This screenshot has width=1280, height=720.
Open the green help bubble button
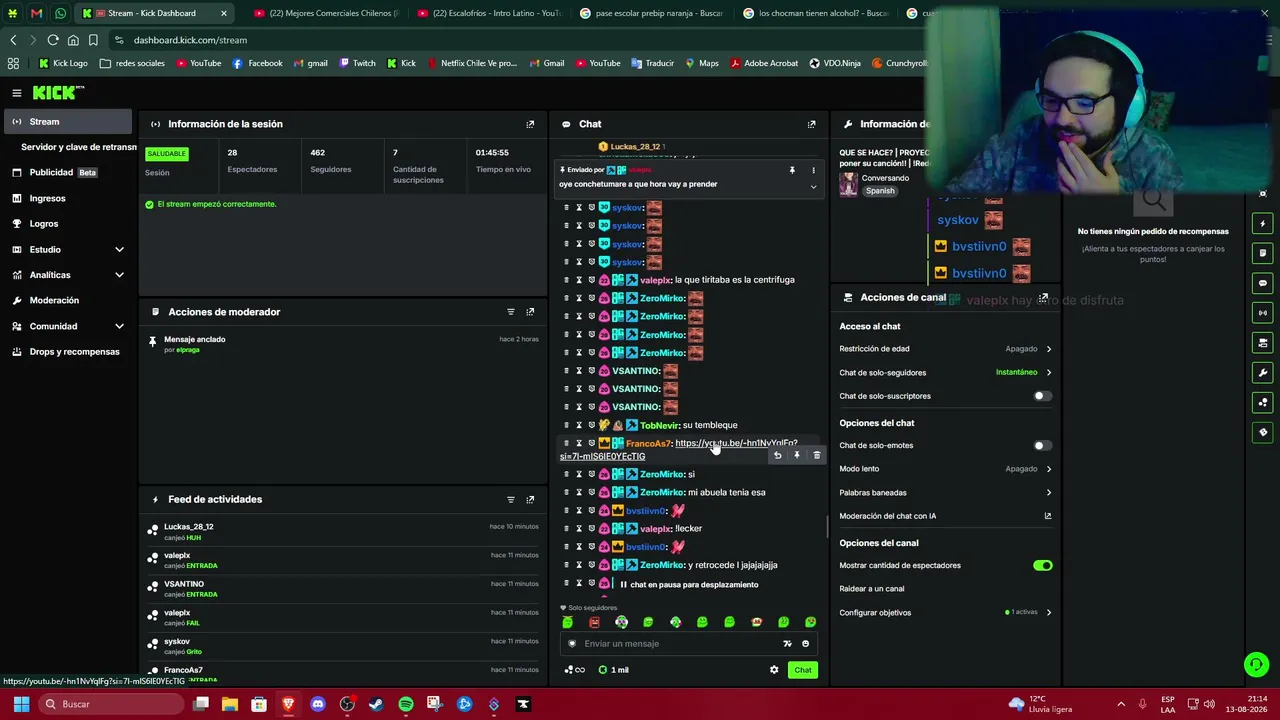[x=1256, y=664]
